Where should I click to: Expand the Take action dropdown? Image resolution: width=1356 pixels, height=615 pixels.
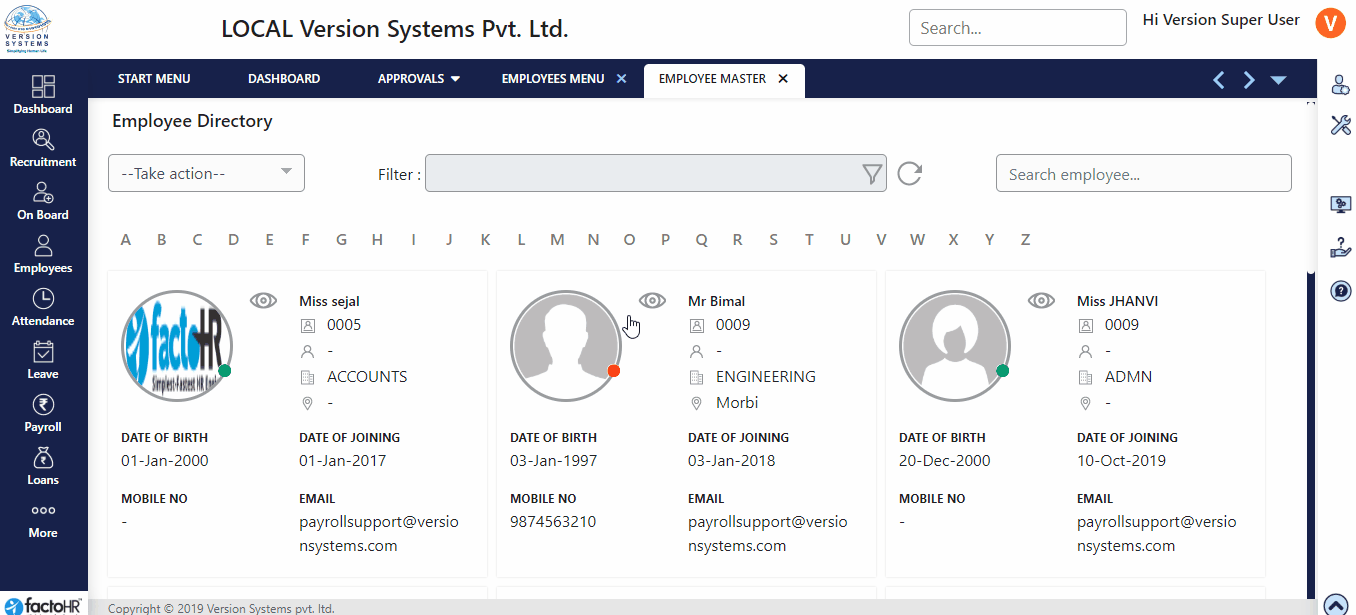(x=206, y=173)
